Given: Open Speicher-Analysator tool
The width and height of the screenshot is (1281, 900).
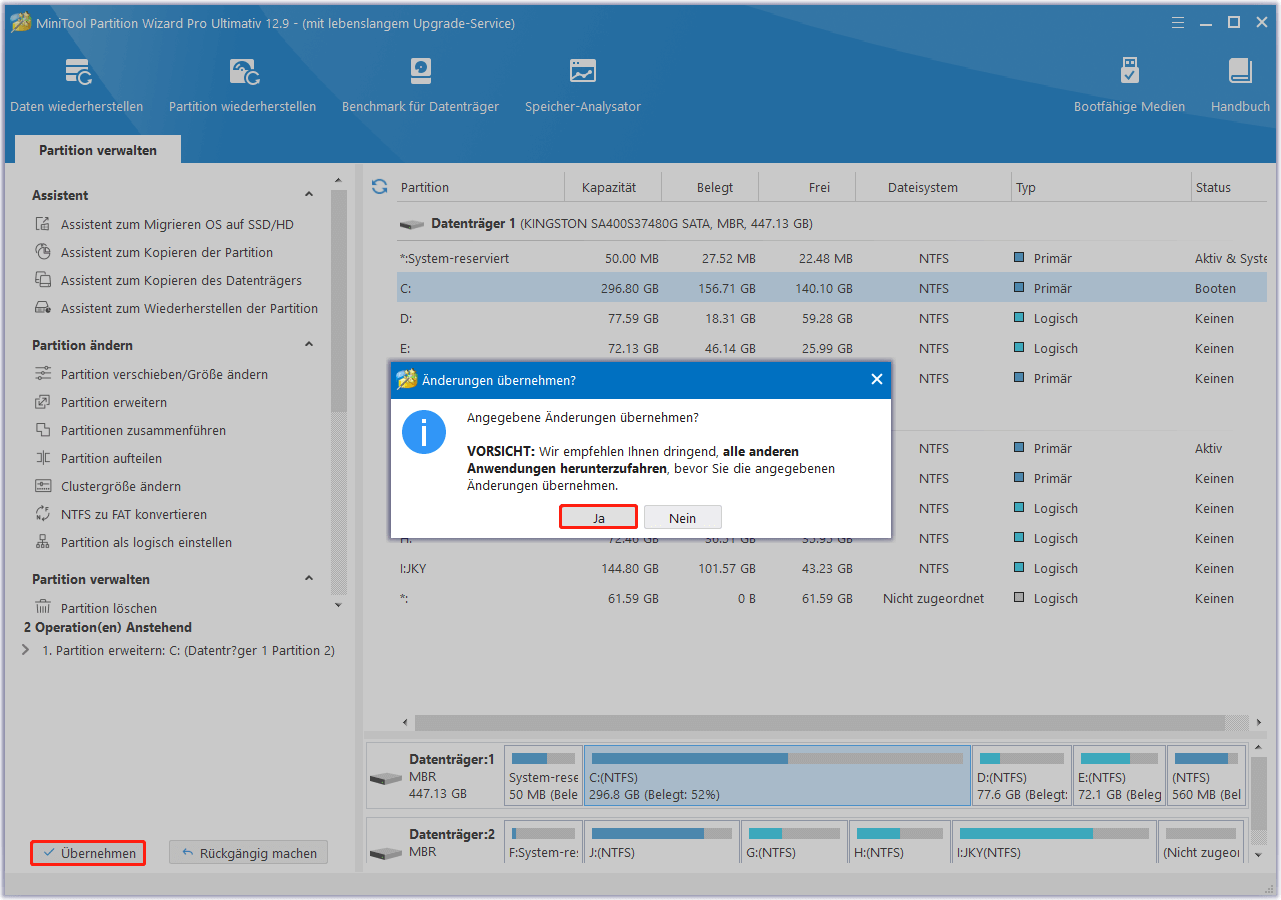Looking at the screenshot, I should click(583, 85).
